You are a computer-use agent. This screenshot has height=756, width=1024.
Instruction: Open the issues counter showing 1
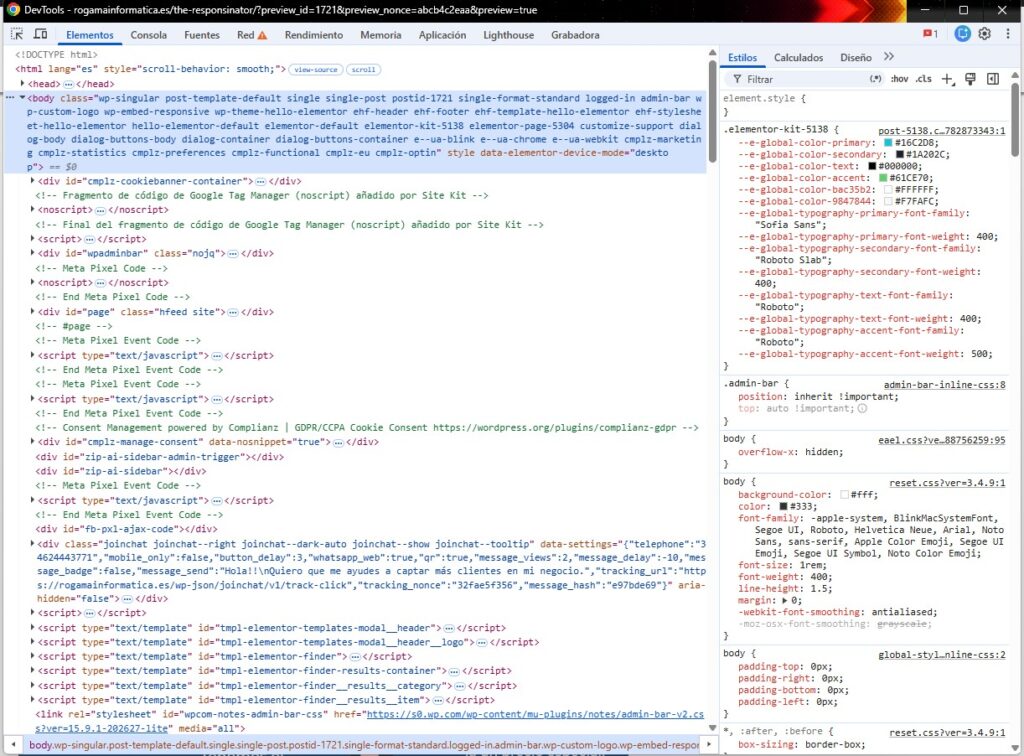coord(930,34)
